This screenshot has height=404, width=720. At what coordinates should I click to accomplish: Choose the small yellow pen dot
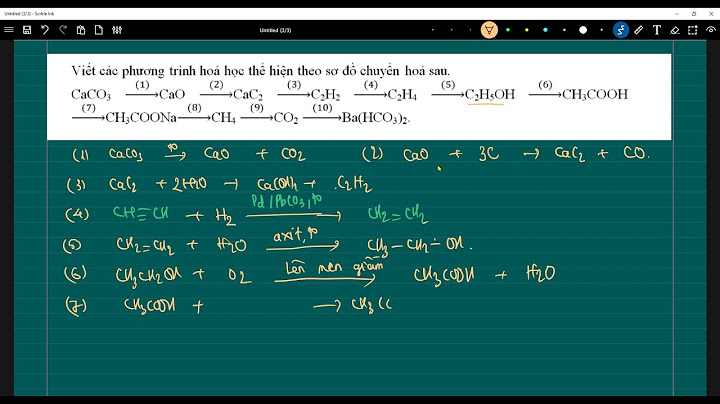point(602,30)
